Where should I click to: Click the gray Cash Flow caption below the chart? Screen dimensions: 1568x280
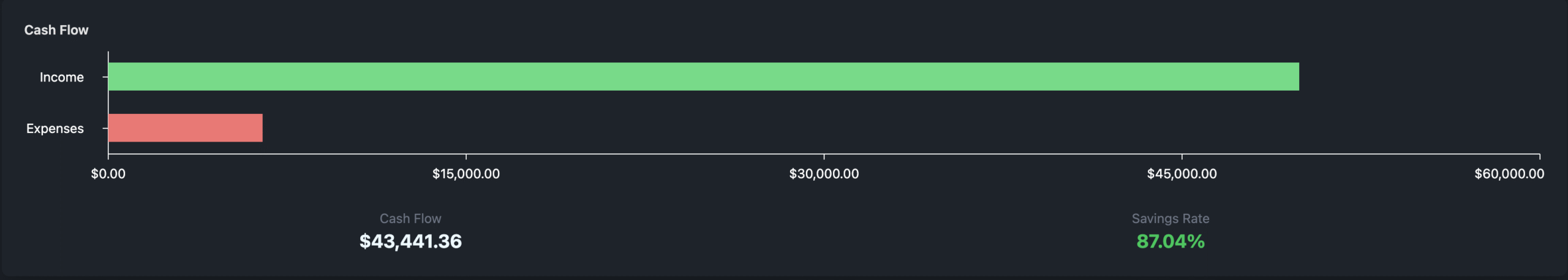410,219
